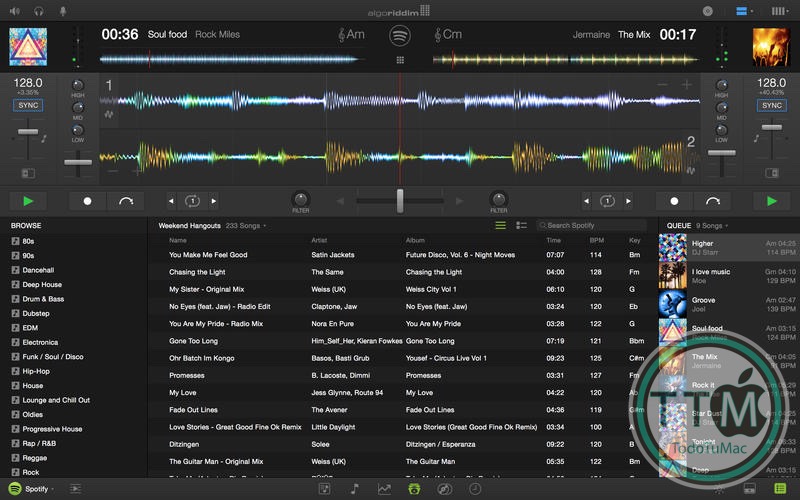The width and height of the screenshot is (800, 500).
Task: Click right FILTER knob
Action: click(498, 198)
